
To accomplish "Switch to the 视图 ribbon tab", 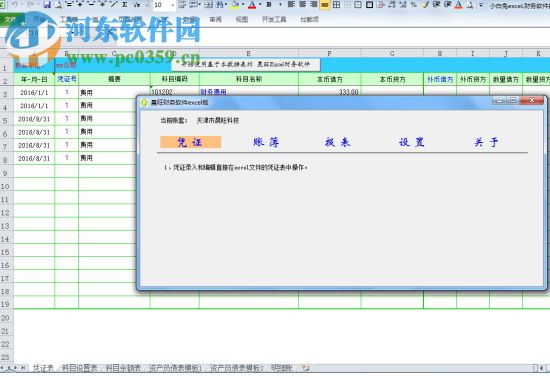I will pyautogui.click(x=241, y=19).
